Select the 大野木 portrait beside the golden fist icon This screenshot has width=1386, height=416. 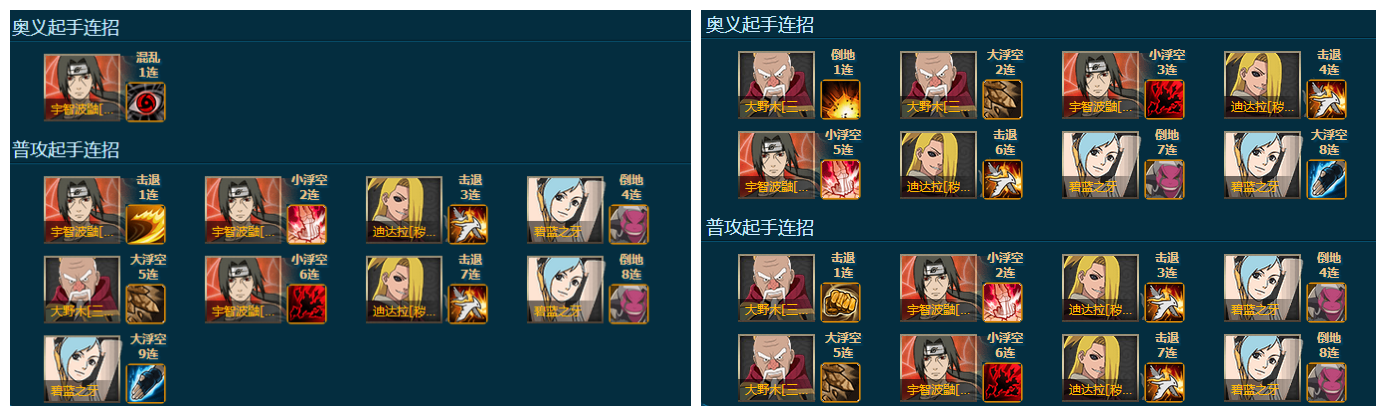point(777,288)
